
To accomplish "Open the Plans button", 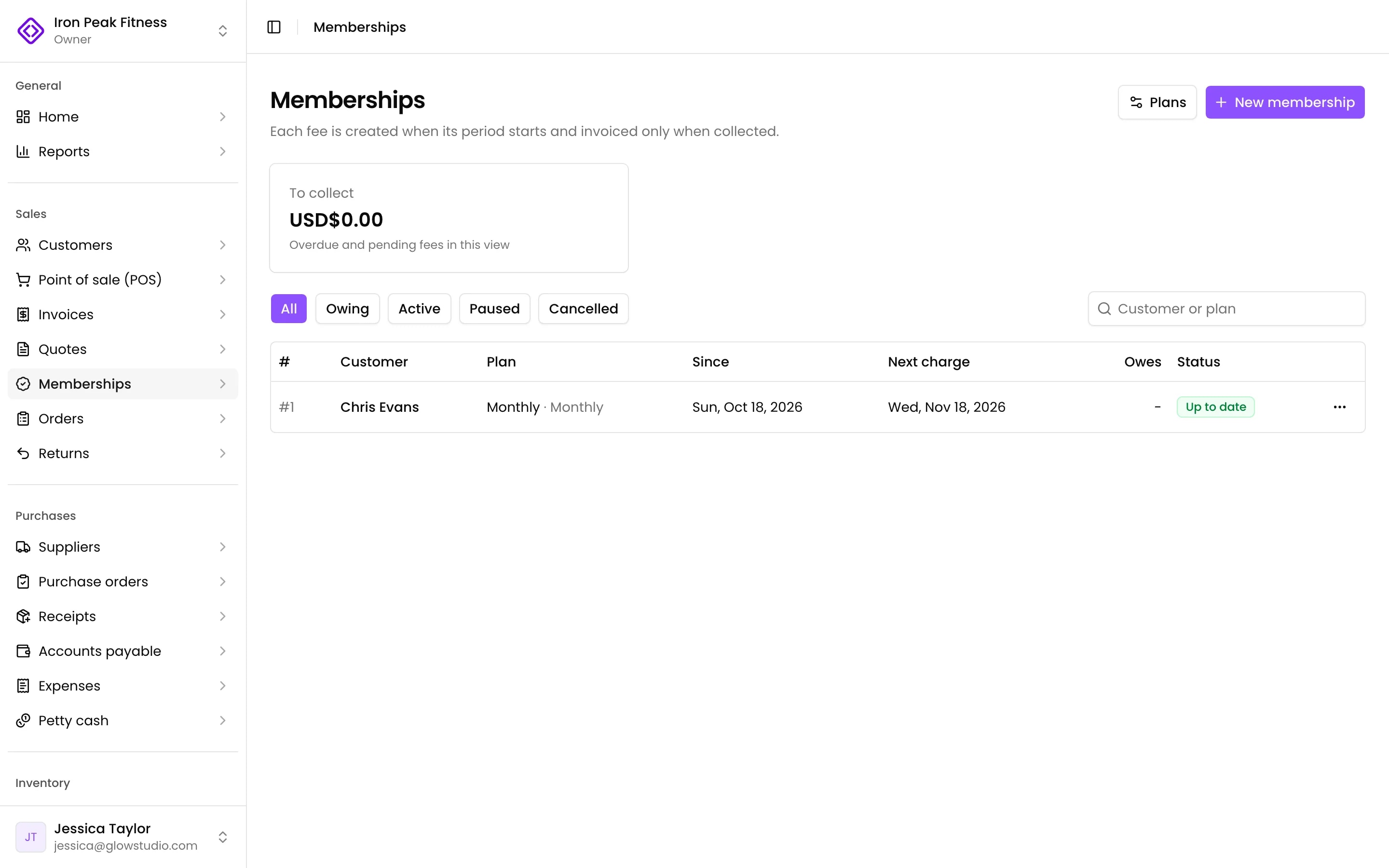I will (1157, 102).
